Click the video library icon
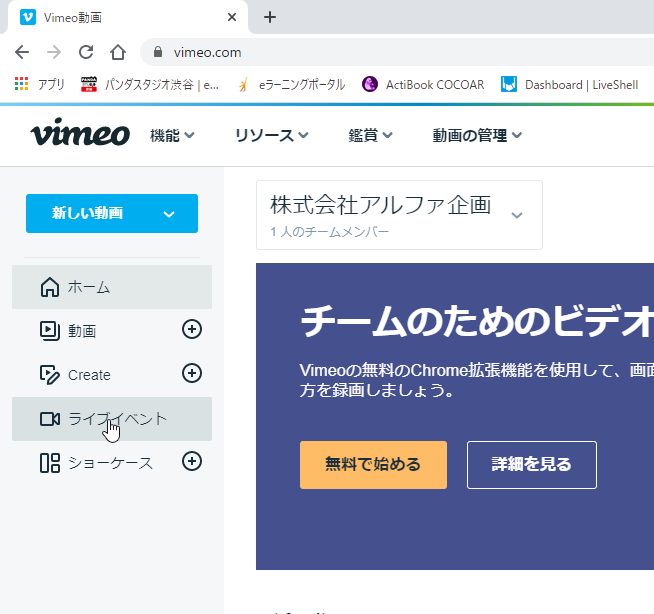The width and height of the screenshot is (654, 614). [x=50, y=331]
